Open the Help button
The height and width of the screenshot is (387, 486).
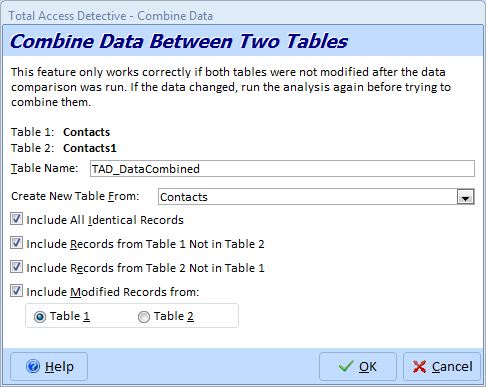[49, 366]
